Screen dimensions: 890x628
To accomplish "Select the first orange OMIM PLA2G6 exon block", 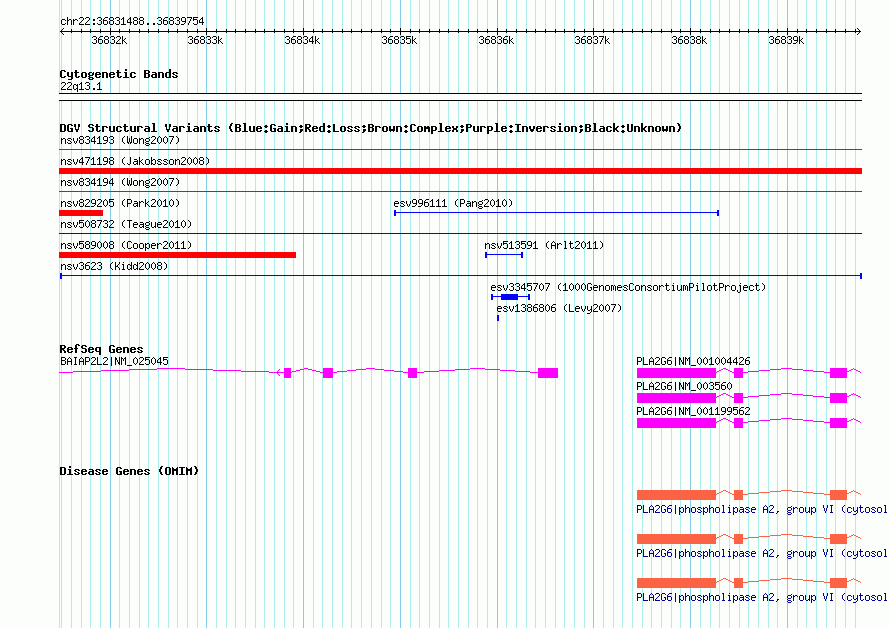I will coord(676,495).
